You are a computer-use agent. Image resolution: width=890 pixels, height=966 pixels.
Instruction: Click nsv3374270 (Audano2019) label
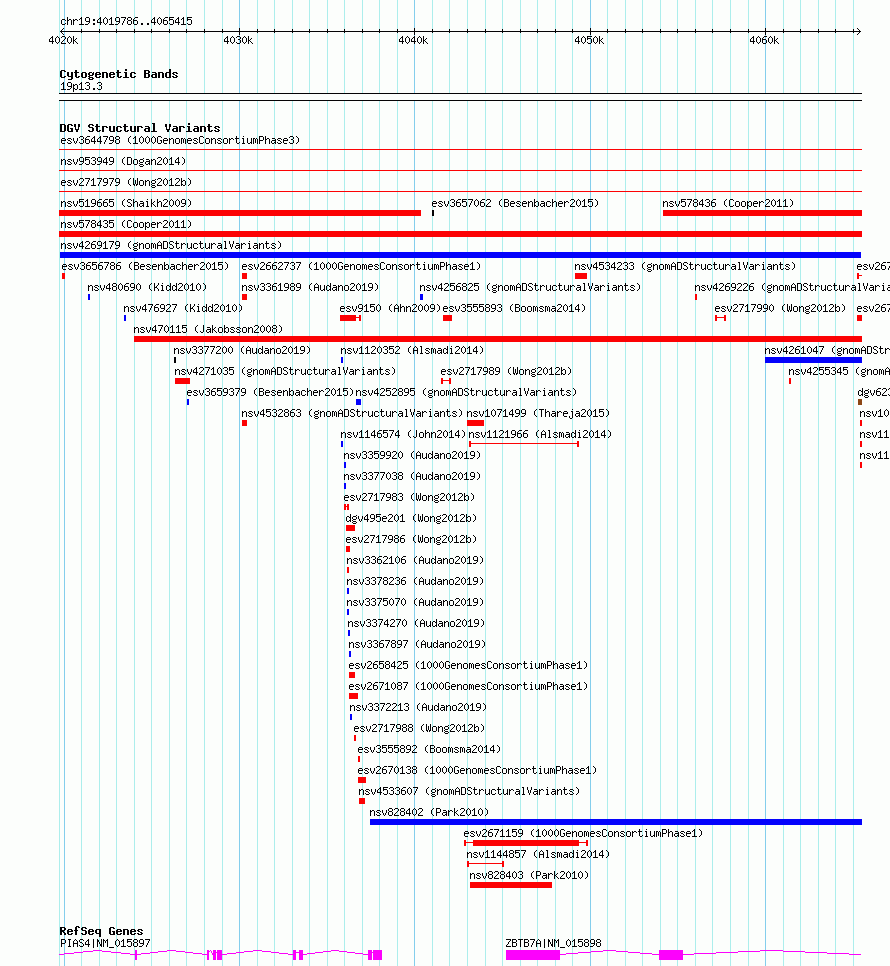click(x=416, y=622)
